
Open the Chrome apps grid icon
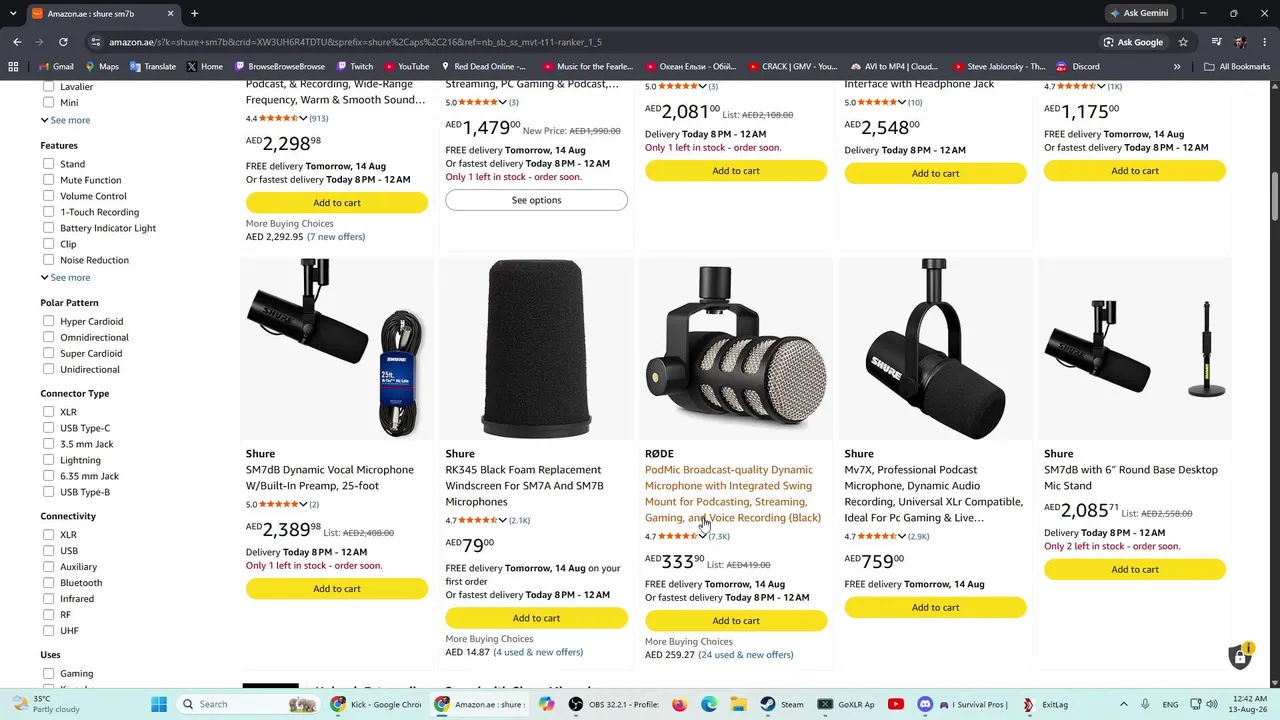click(13, 67)
